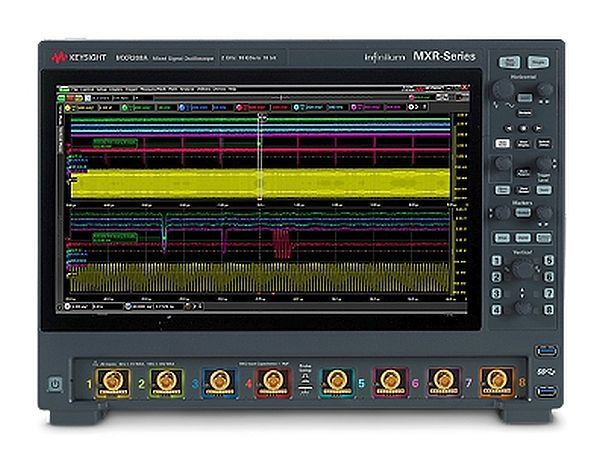600x455 pixels.
Task: Select the yellow channel 1 BNC input
Action: click(112, 383)
